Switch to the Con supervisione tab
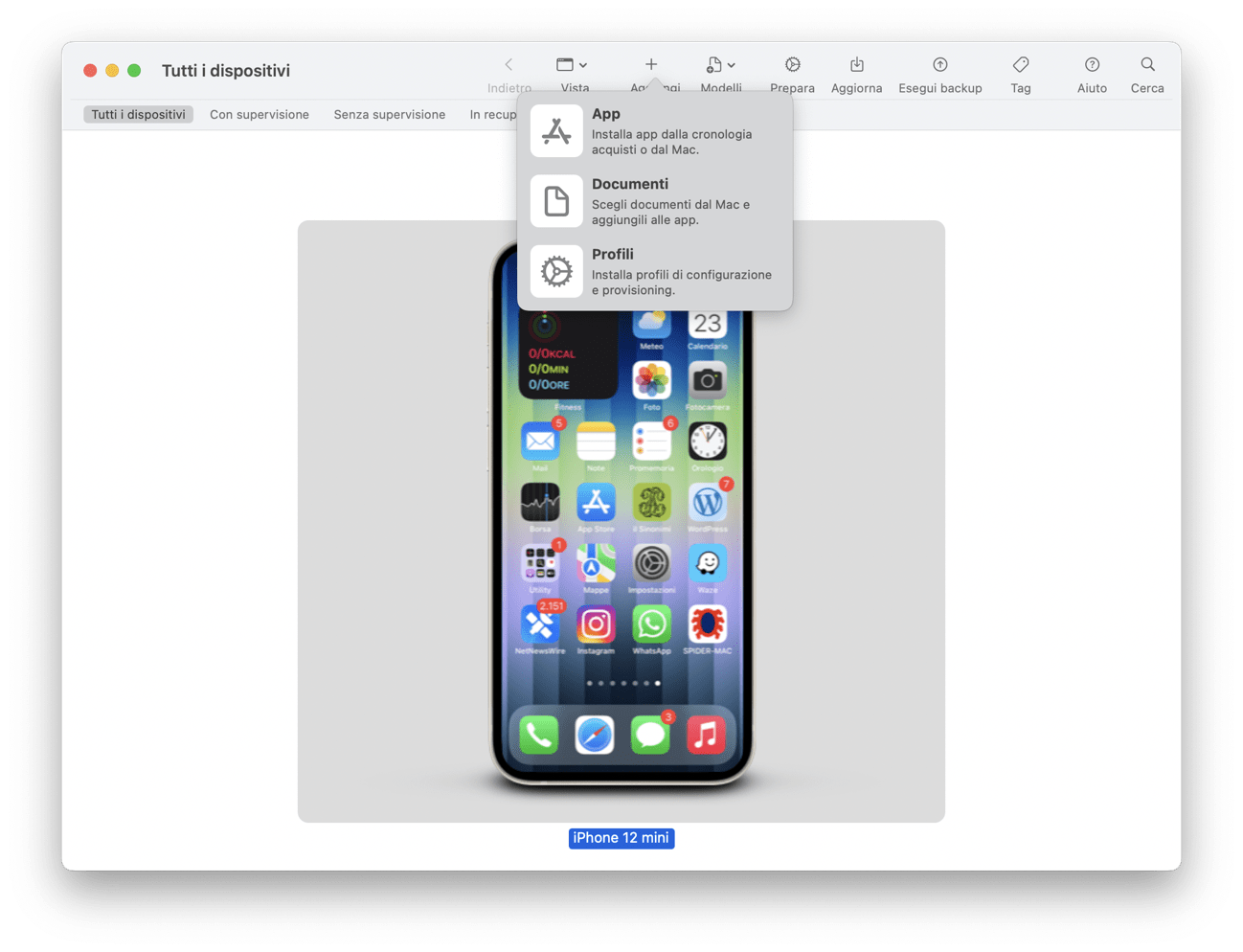 coord(260,115)
